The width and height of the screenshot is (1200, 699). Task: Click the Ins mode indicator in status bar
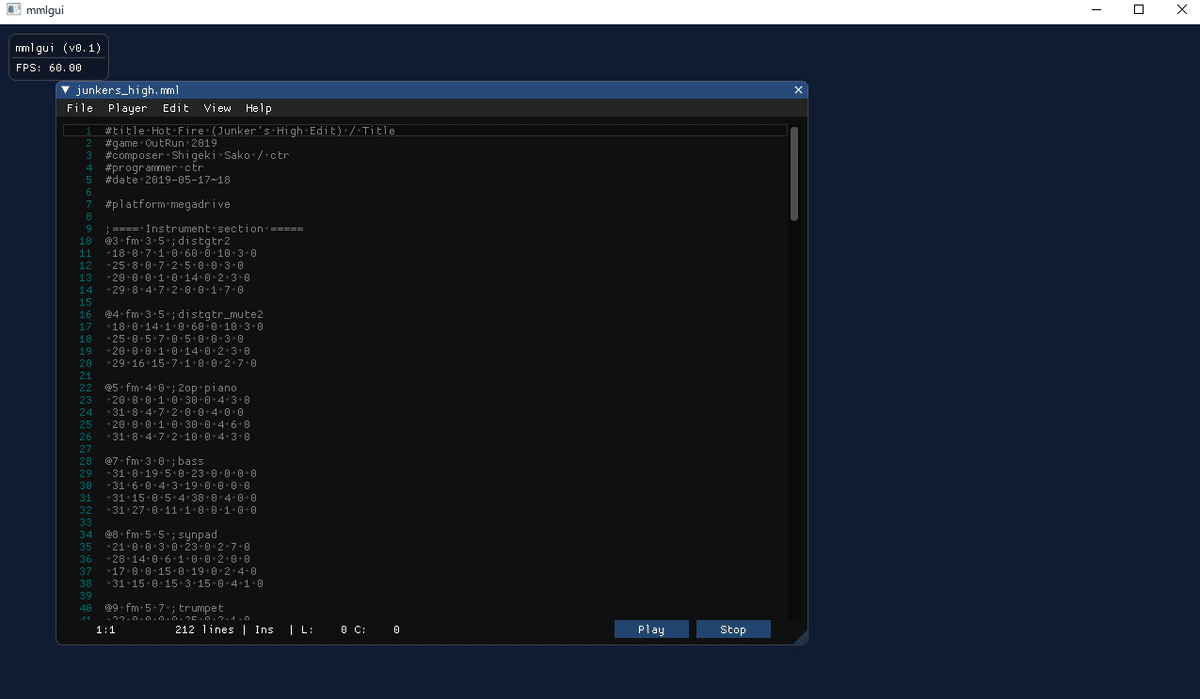pyautogui.click(x=263, y=629)
